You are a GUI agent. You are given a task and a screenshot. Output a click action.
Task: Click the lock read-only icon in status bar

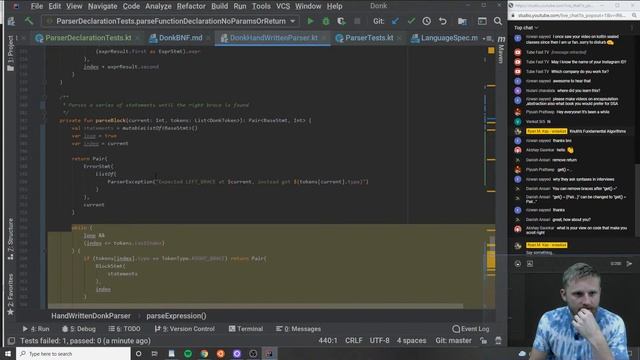[483, 340]
